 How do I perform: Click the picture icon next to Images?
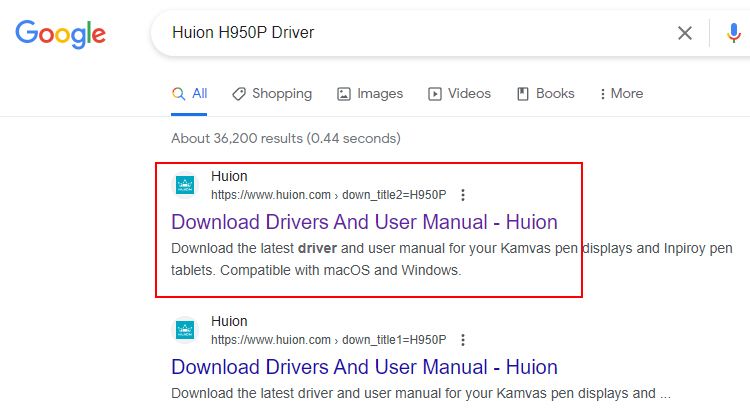[x=343, y=94]
